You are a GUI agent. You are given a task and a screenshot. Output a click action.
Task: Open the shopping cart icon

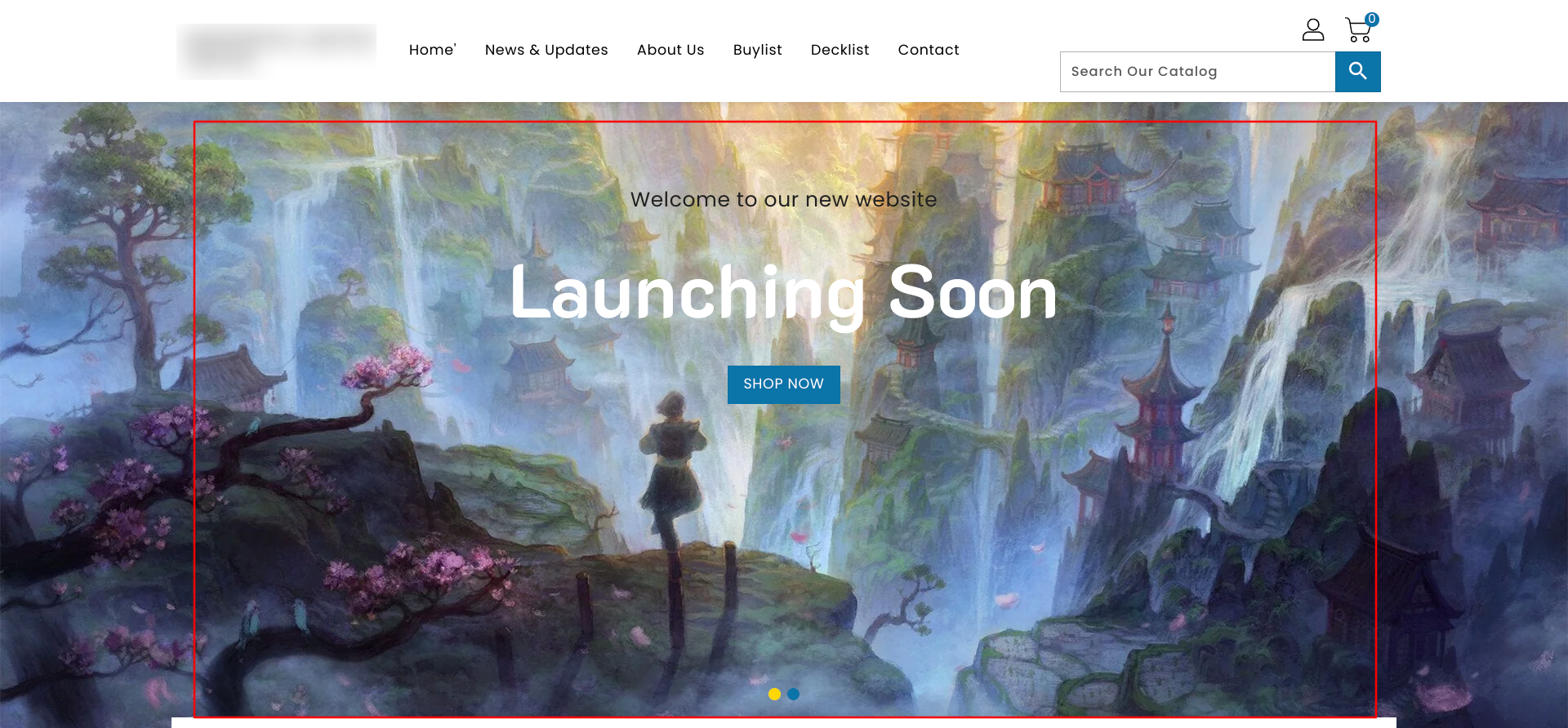(1358, 31)
